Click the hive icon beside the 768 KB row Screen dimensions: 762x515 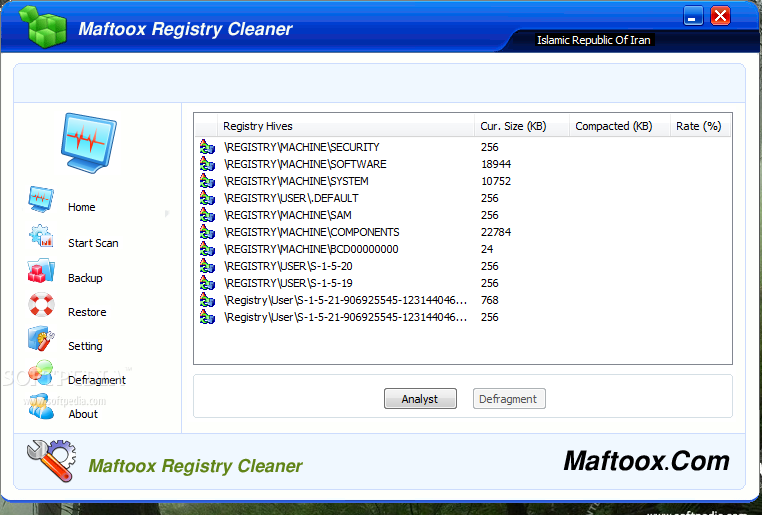tap(207, 300)
